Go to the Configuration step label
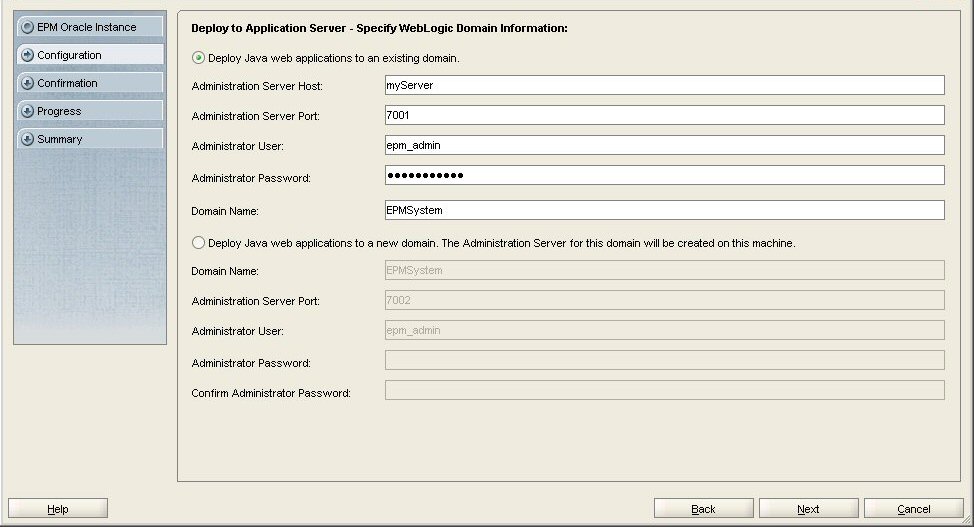 click(69, 55)
